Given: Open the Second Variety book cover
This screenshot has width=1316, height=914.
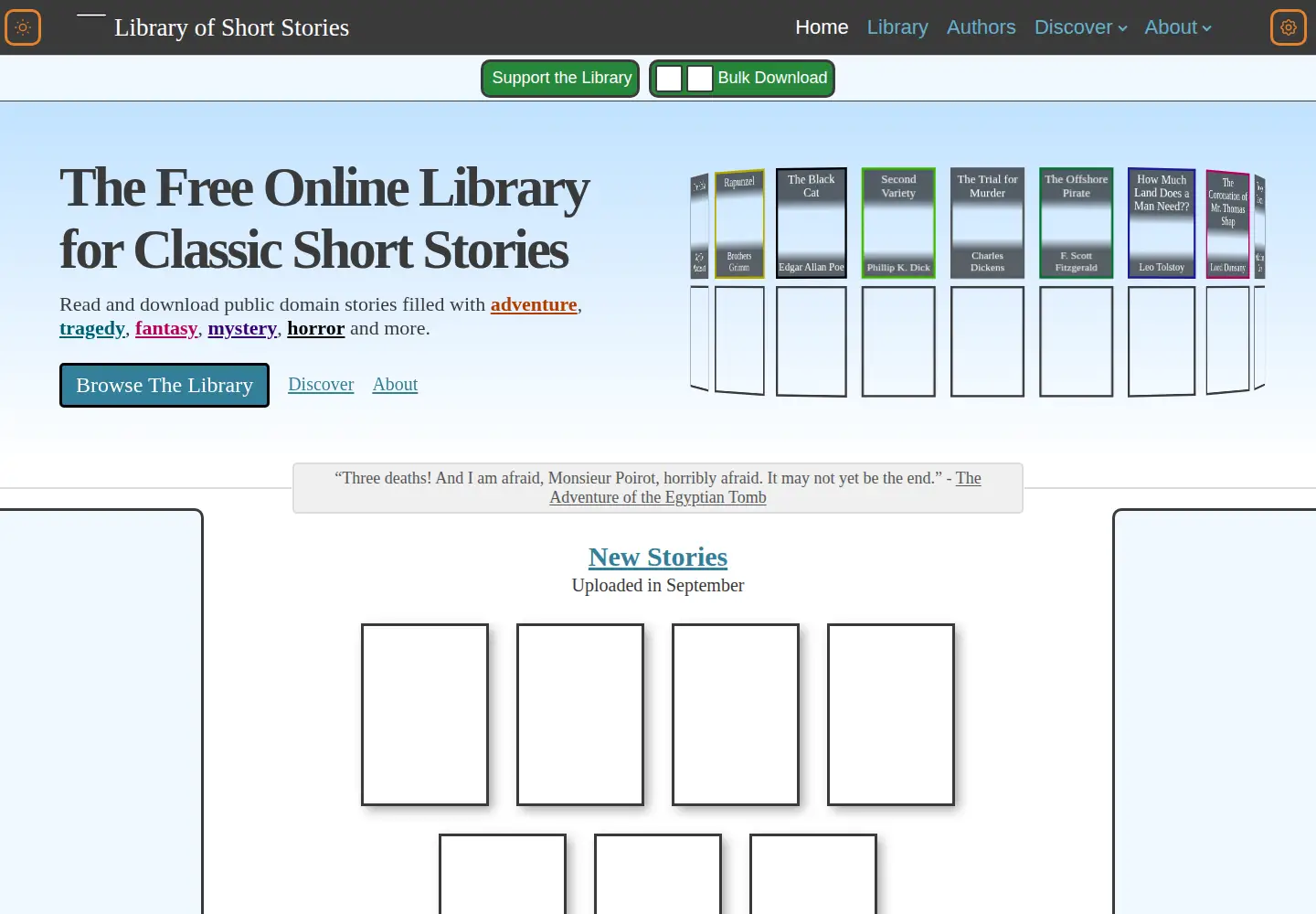Looking at the screenshot, I should [x=898, y=223].
